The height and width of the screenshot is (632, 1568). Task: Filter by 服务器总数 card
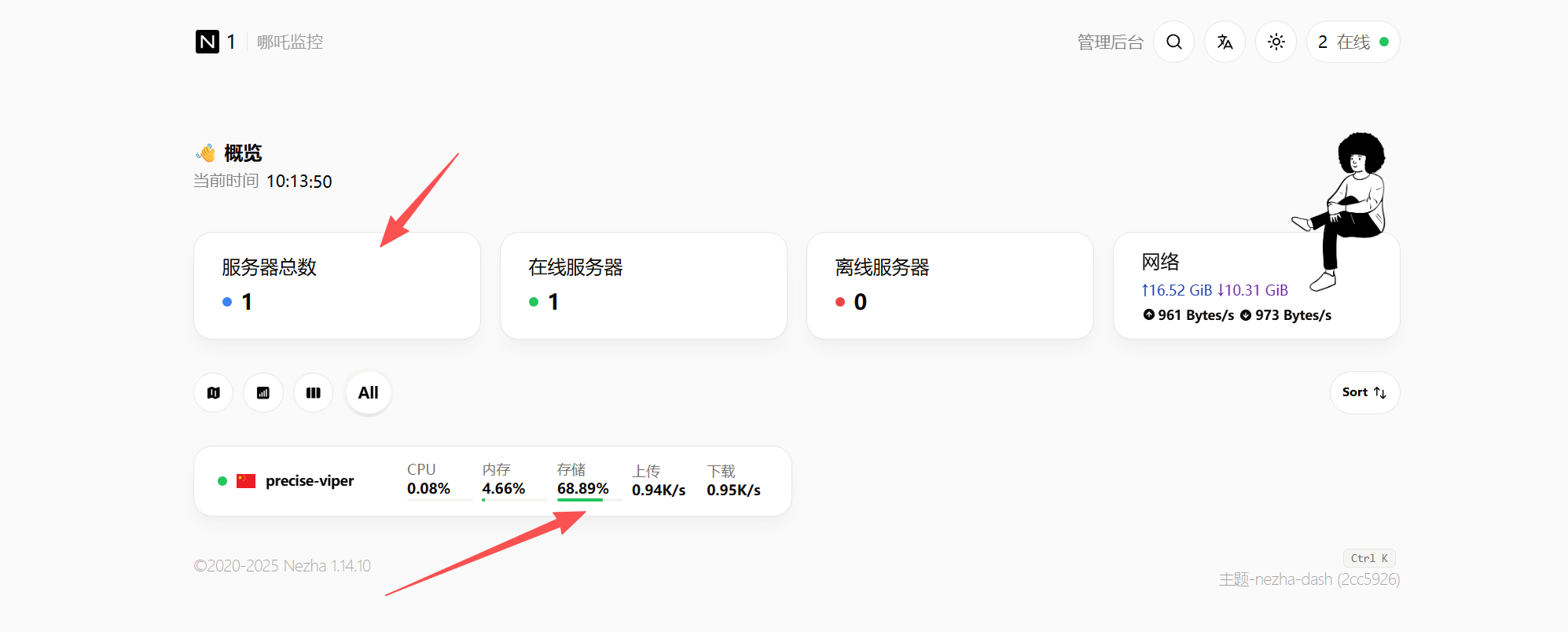point(336,285)
